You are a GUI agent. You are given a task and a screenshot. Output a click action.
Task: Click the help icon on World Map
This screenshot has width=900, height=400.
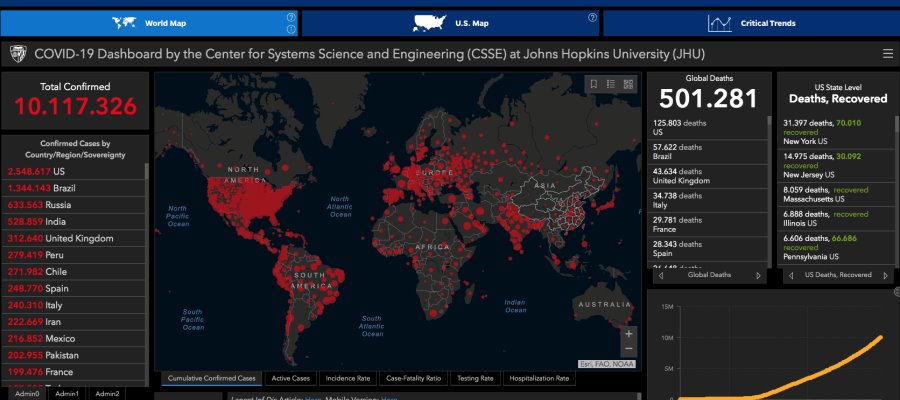pyautogui.click(x=291, y=18)
